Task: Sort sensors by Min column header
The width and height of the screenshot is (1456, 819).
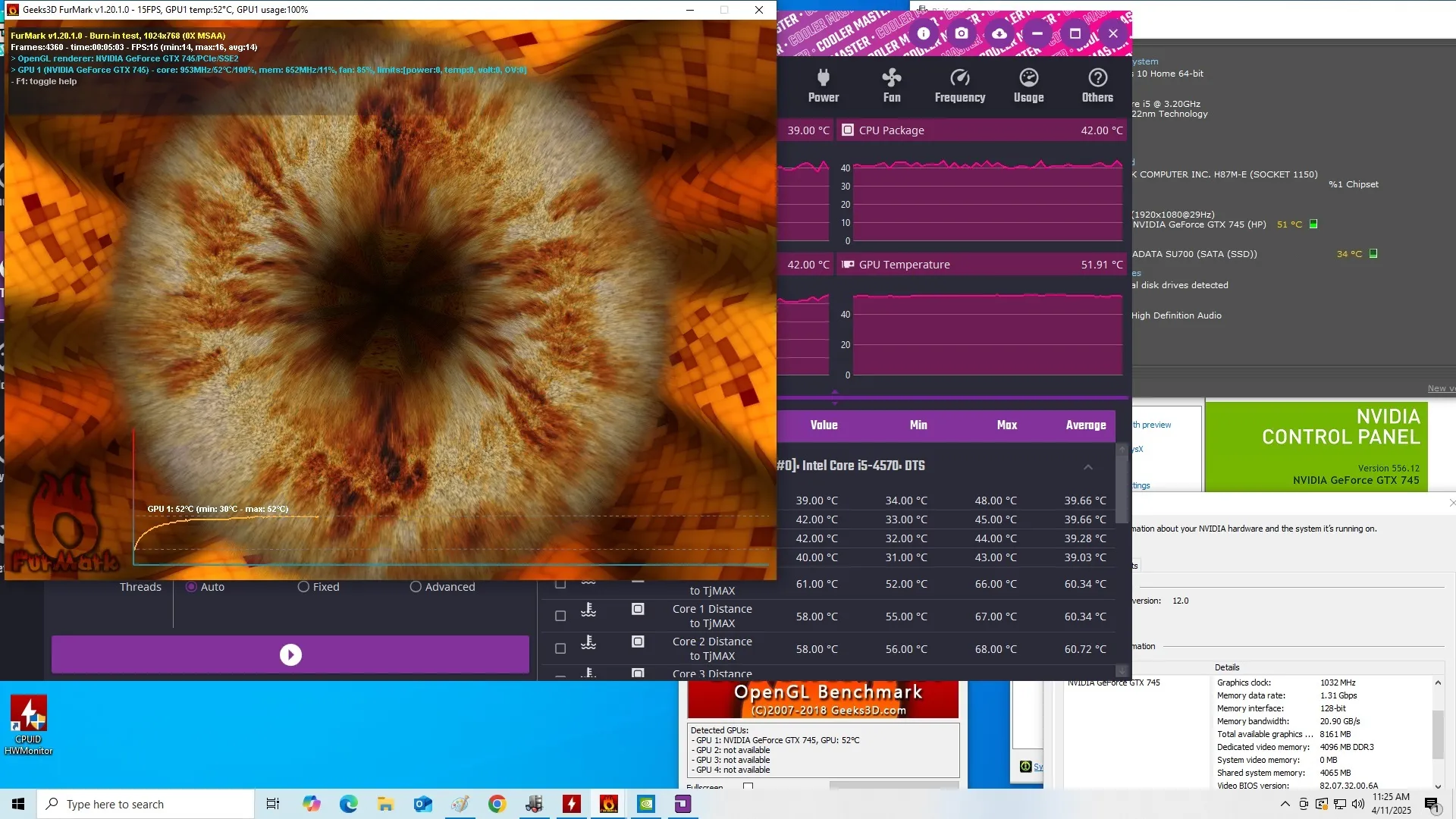Action: tap(918, 425)
